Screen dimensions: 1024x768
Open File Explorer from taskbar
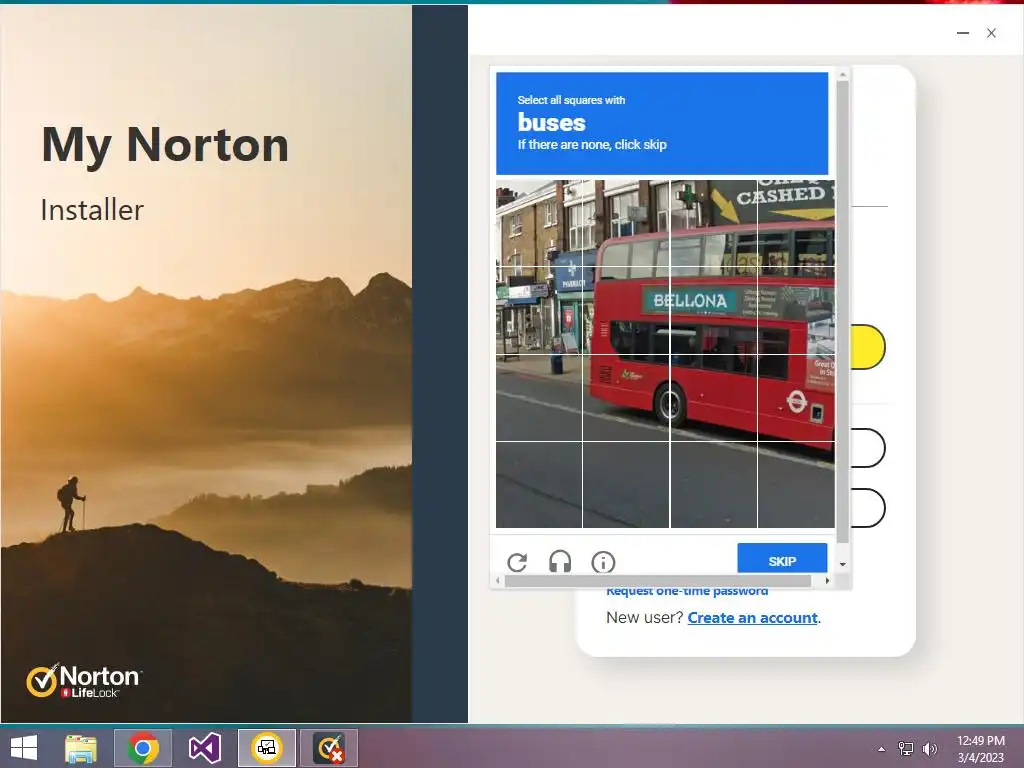(81, 748)
